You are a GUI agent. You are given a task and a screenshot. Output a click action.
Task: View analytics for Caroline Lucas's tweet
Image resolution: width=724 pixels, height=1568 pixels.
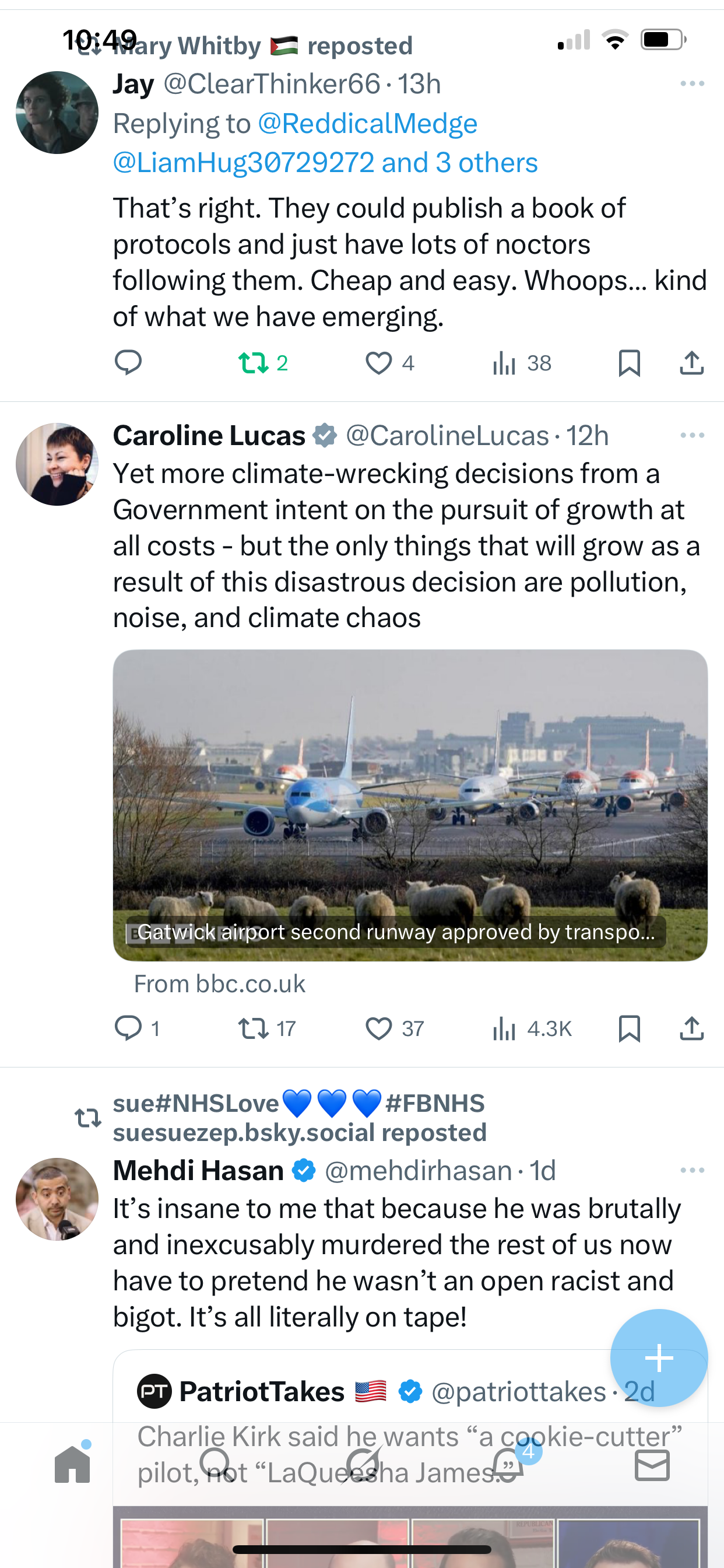pos(504,1028)
